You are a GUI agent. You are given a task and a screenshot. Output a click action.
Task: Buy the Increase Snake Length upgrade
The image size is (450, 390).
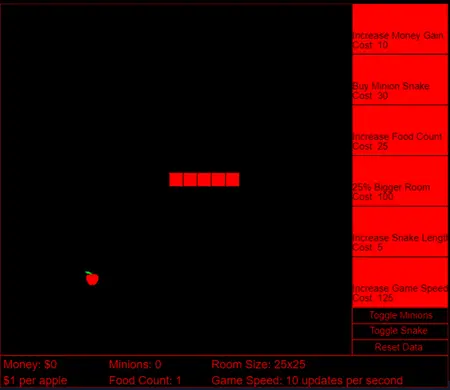[400, 232]
